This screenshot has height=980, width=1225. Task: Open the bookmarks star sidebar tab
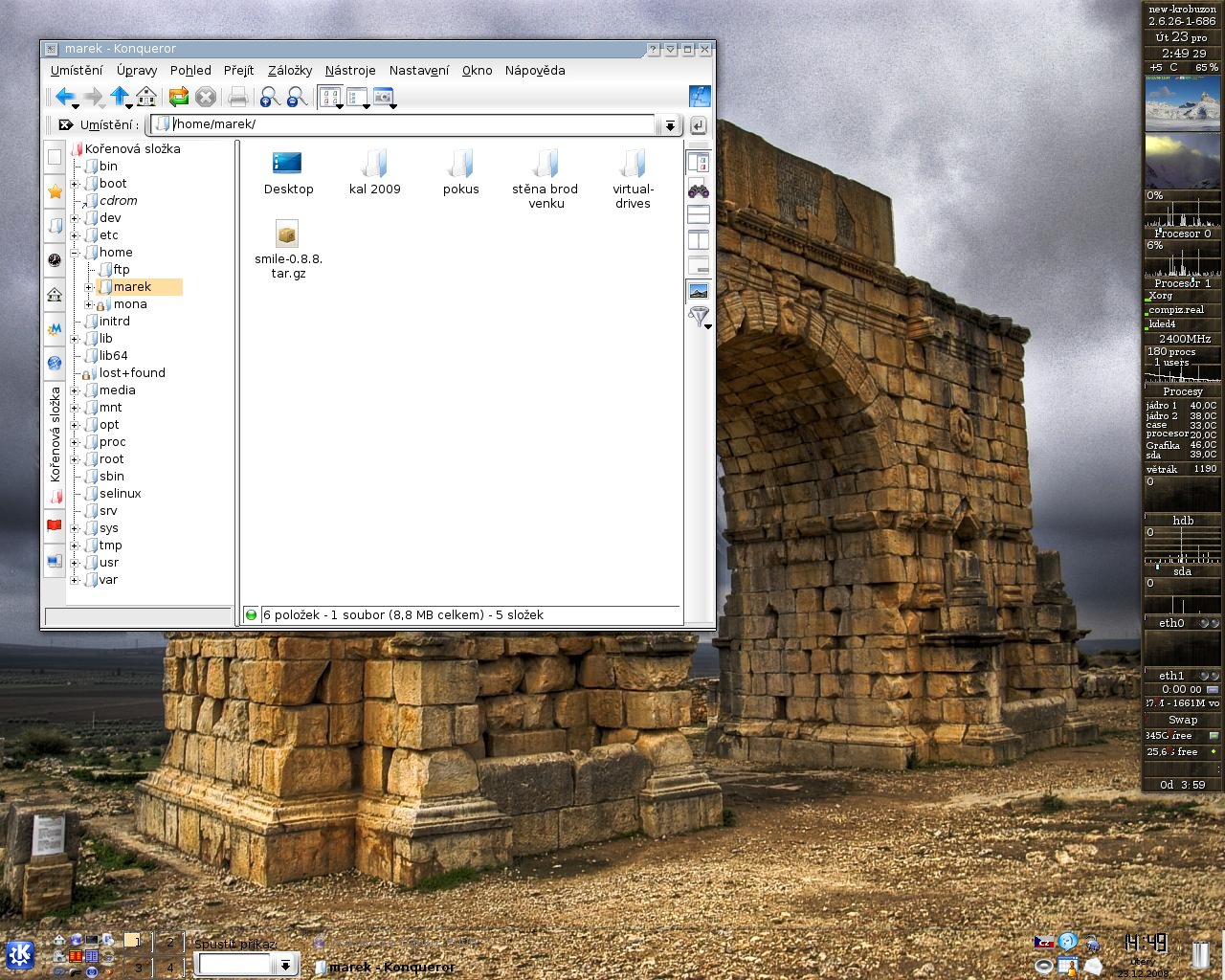(x=55, y=191)
